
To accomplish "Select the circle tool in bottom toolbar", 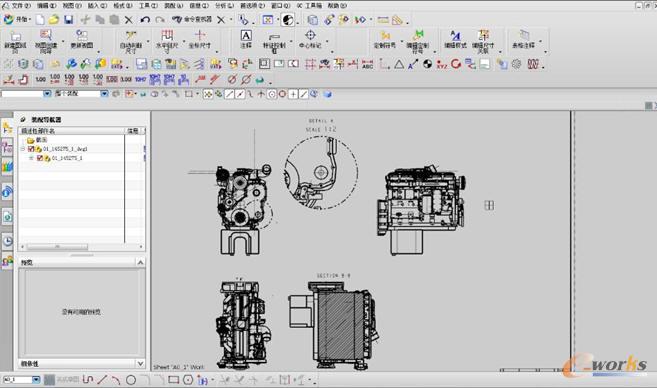I will (131, 380).
